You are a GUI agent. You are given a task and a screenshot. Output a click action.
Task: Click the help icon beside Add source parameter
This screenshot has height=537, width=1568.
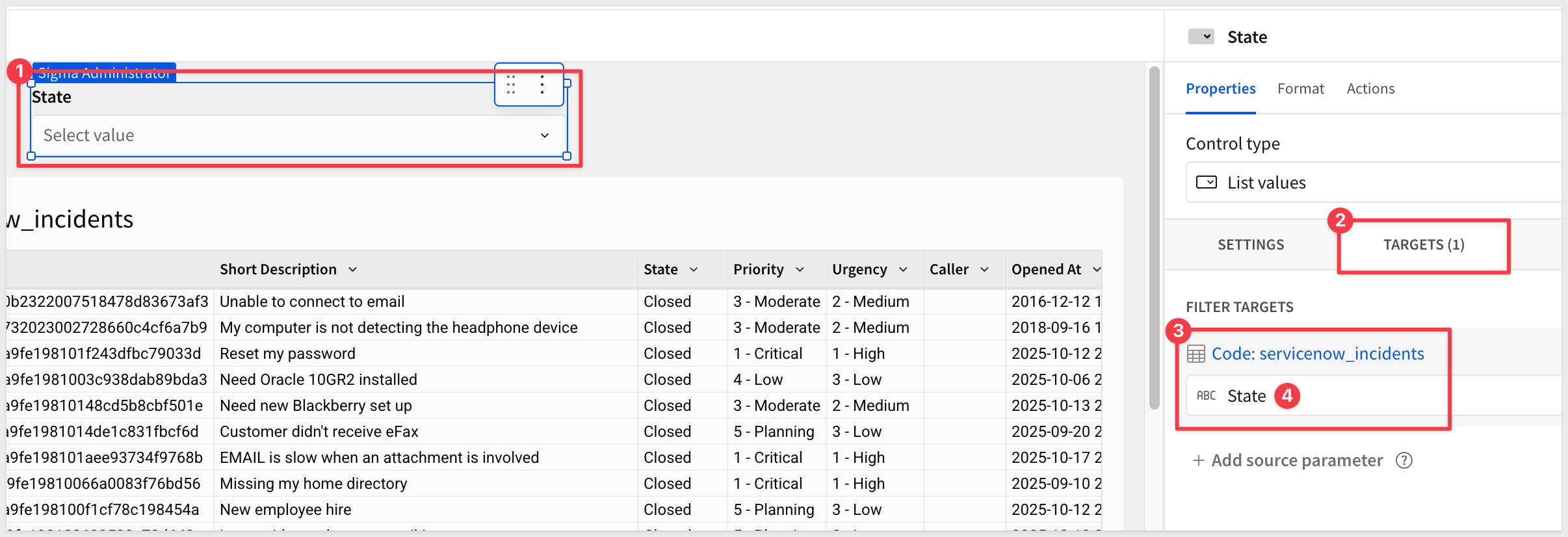1404,460
